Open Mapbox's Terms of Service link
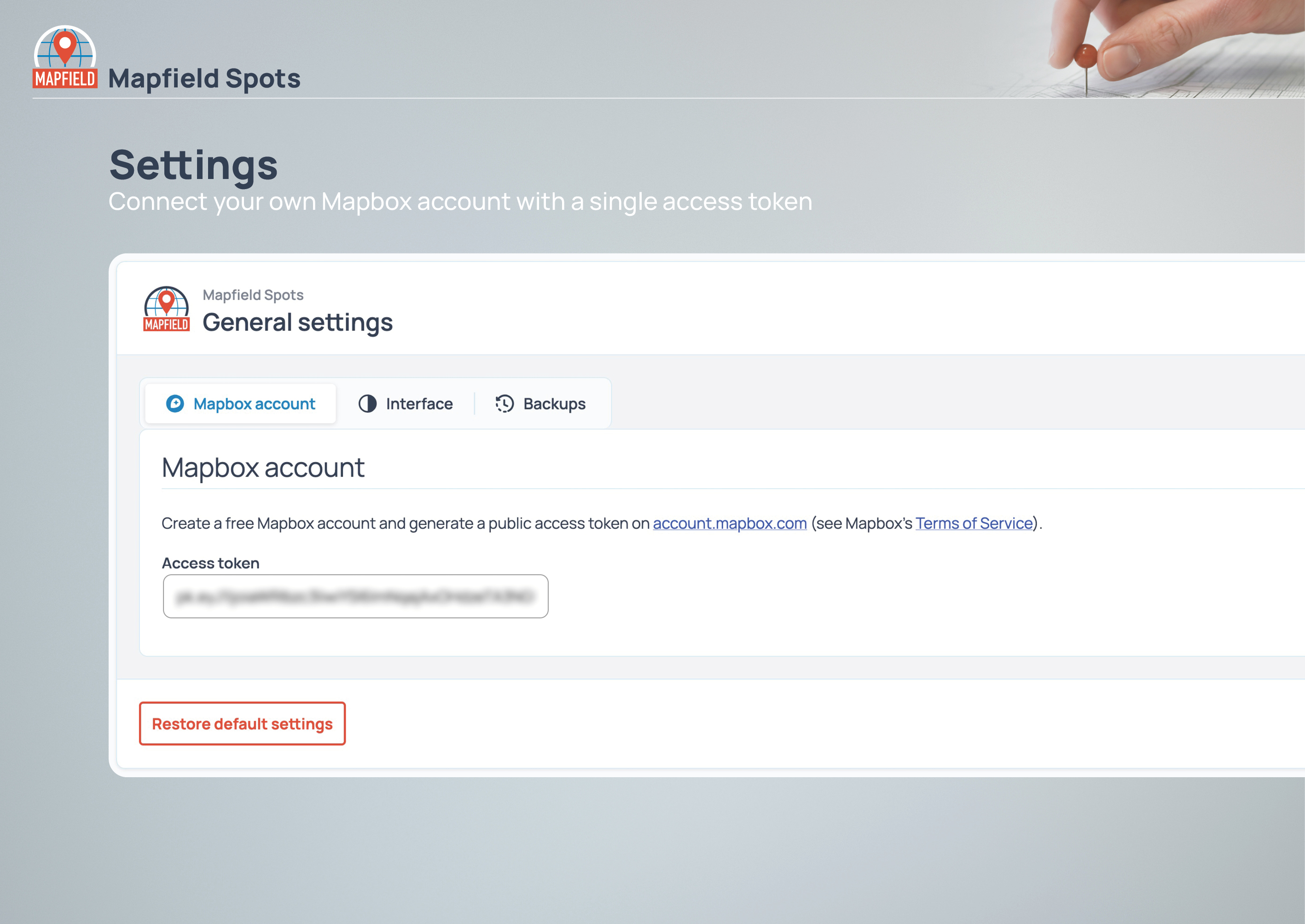This screenshot has width=1305, height=924. point(974,523)
